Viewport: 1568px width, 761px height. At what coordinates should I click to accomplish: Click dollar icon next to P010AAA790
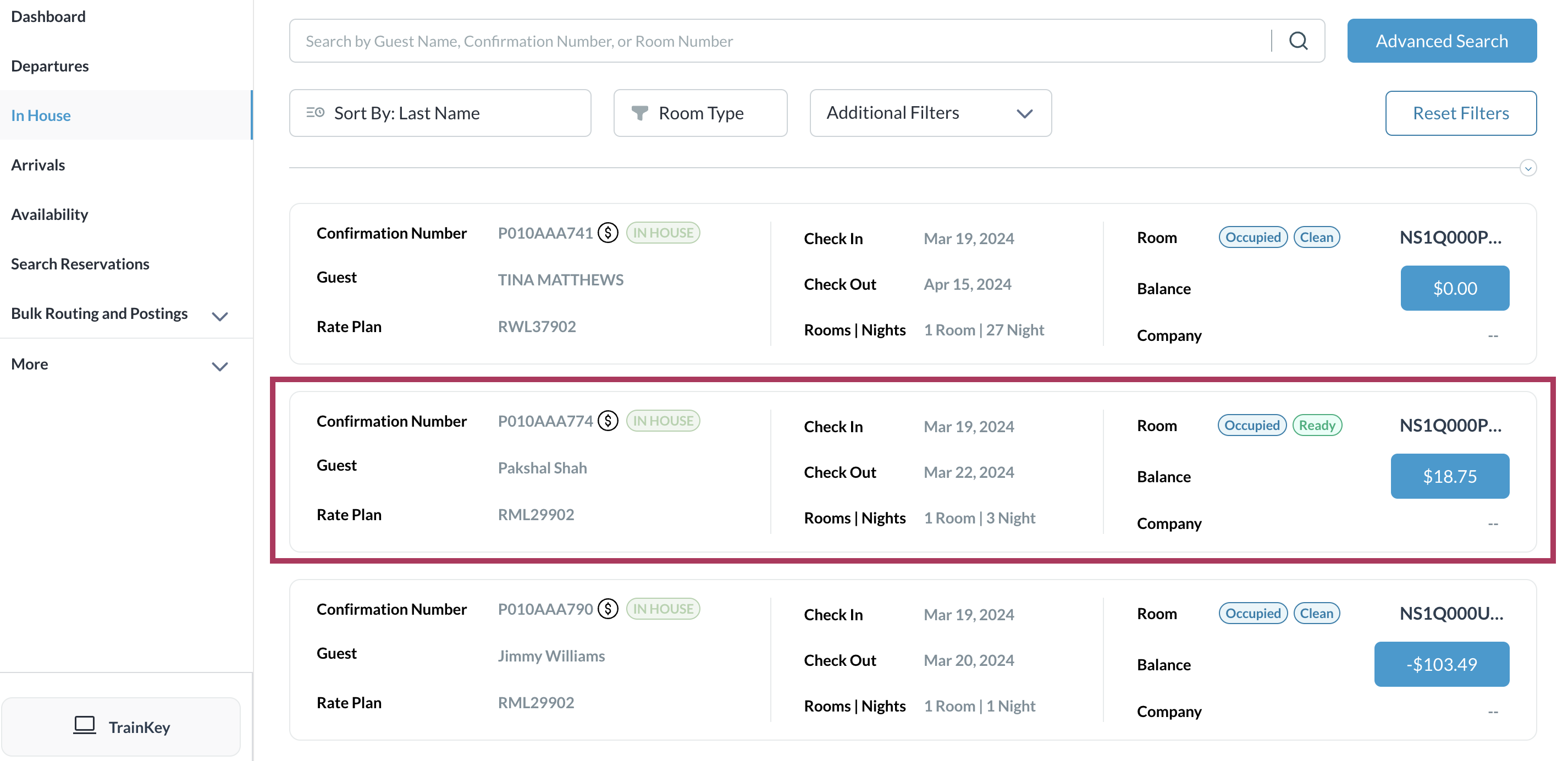pyautogui.click(x=608, y=609)
